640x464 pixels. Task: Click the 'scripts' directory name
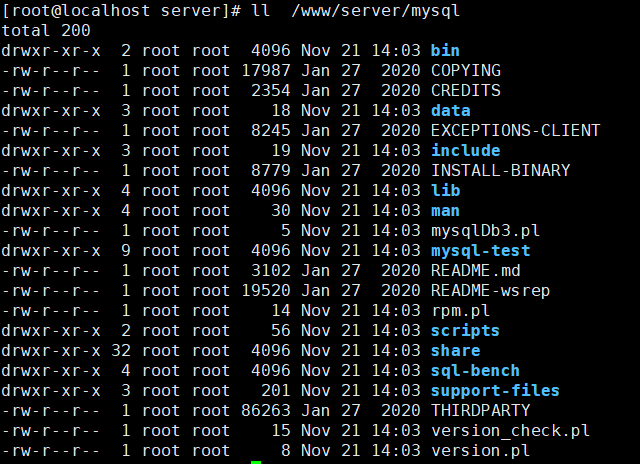tap(466, 331)
